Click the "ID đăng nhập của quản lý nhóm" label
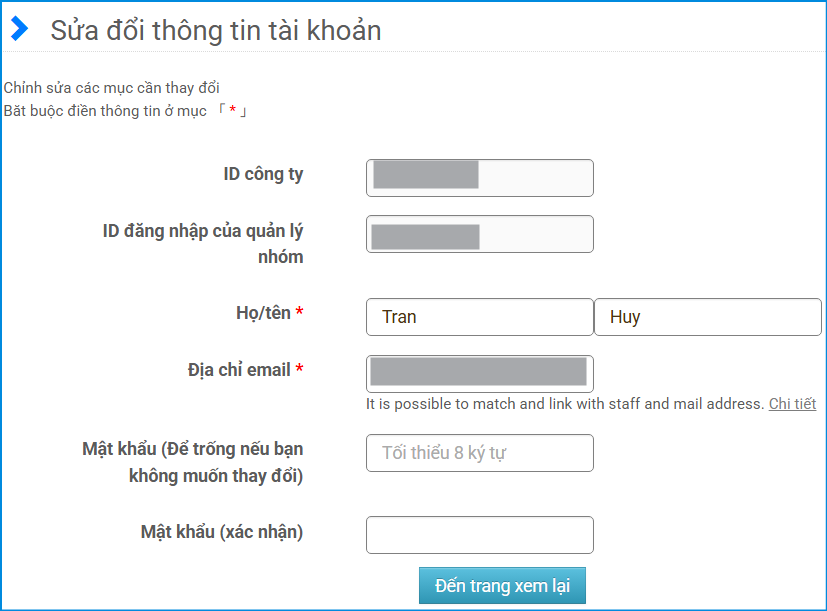 203,244
